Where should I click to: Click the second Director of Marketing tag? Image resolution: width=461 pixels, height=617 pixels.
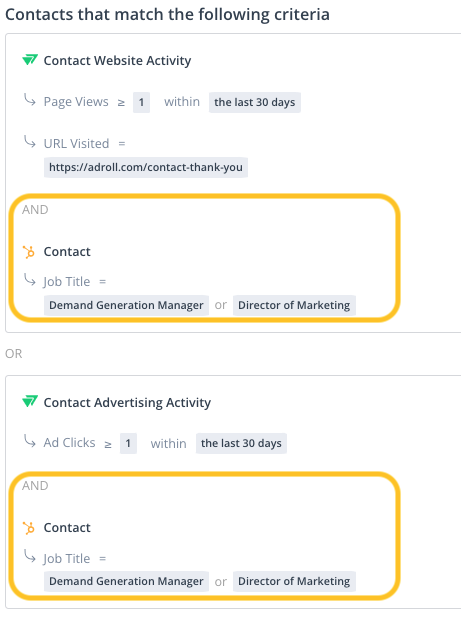pos(294,582)
